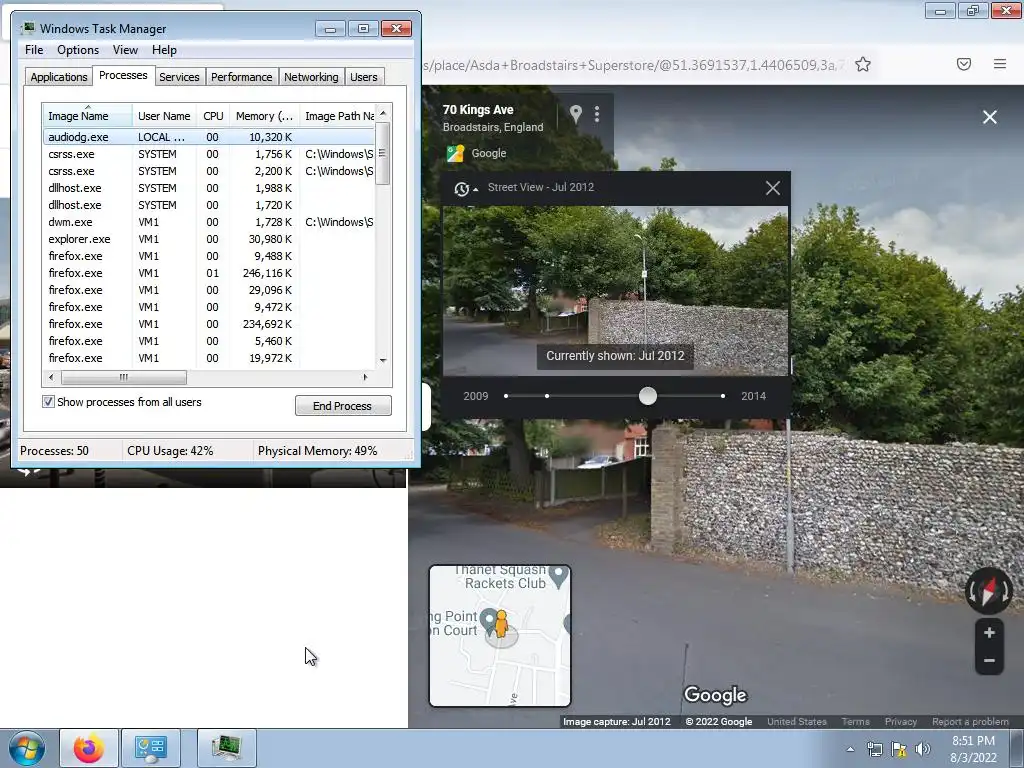The width and height of the screenshot is (1024, 768).
Task: Click Task Manager taskbar icon
Action: click(227, 748)
